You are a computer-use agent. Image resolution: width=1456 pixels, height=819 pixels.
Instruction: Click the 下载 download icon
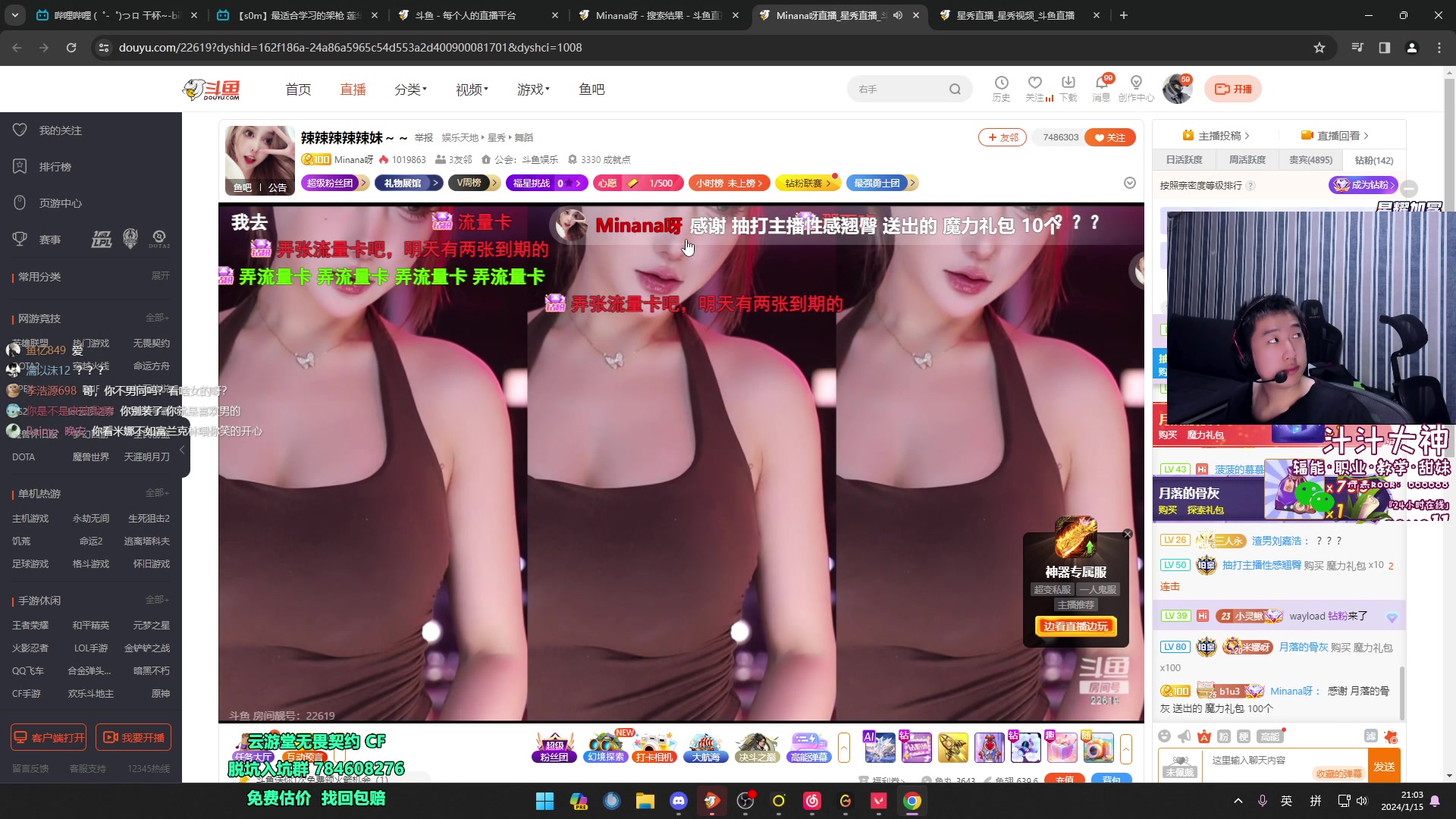(x=1068, y=83)
